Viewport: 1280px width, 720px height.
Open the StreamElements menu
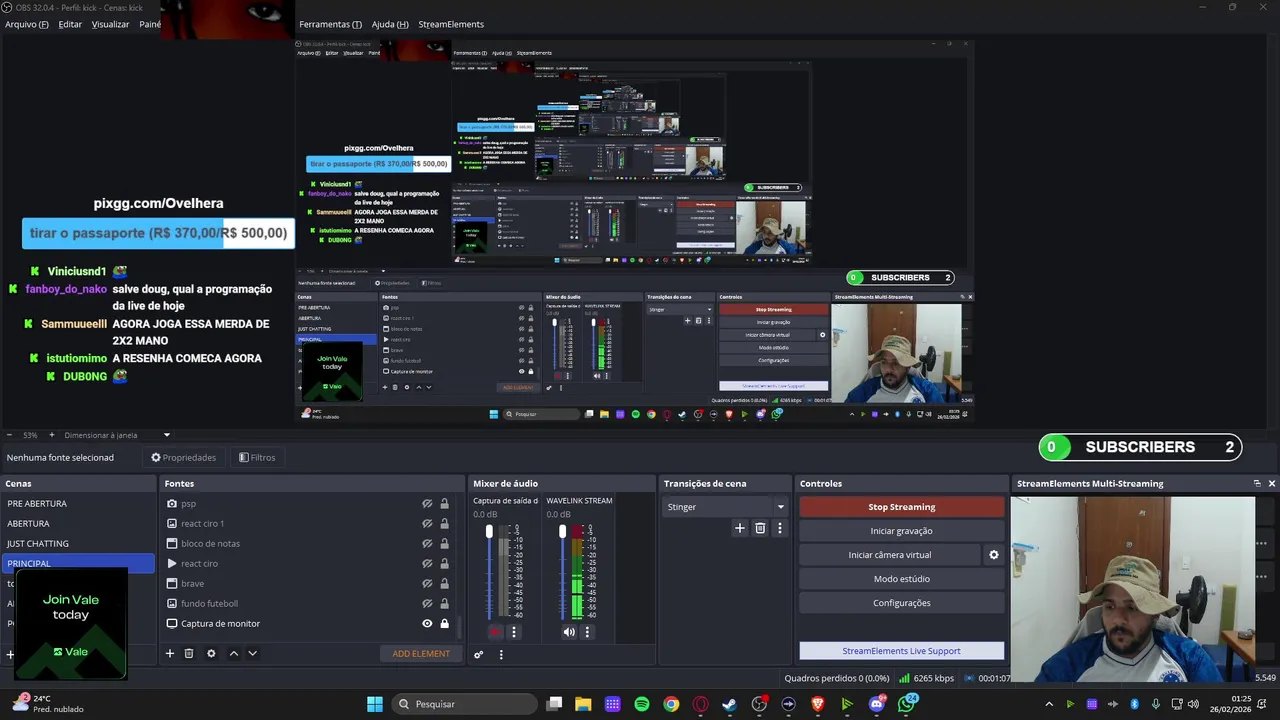point(451,24)
